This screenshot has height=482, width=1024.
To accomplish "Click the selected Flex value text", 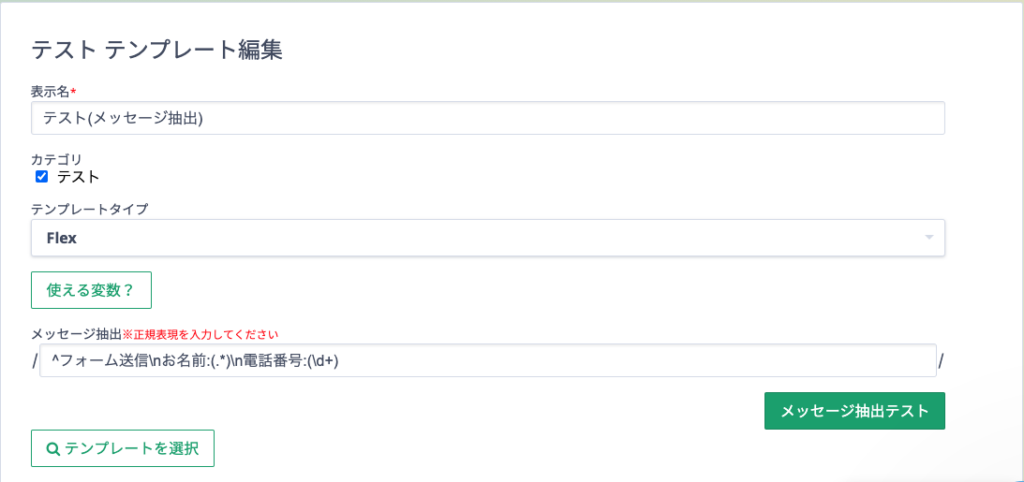I will [x=61, y=238].
